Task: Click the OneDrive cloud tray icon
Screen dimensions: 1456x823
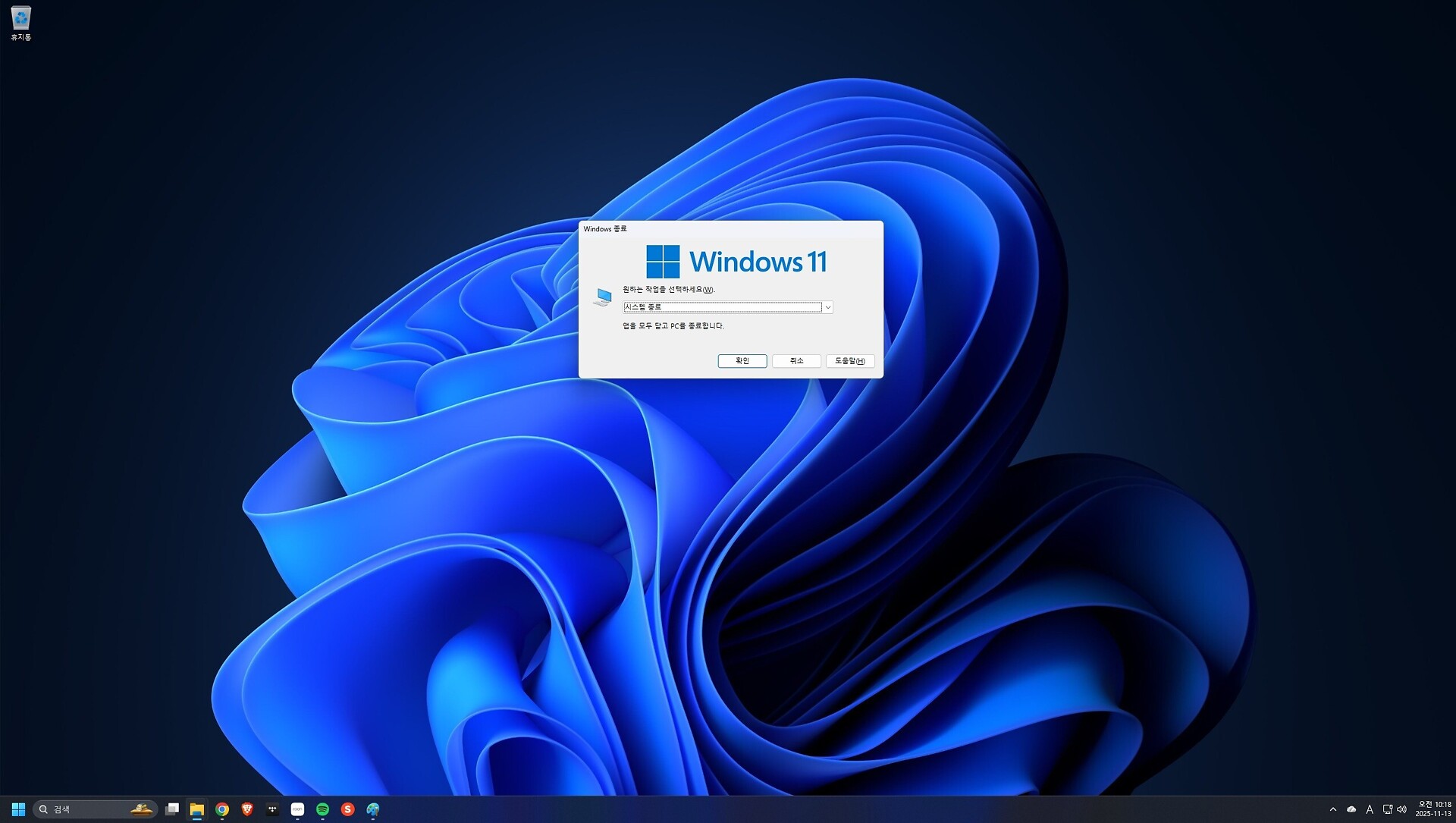Action: (1351, 809)
